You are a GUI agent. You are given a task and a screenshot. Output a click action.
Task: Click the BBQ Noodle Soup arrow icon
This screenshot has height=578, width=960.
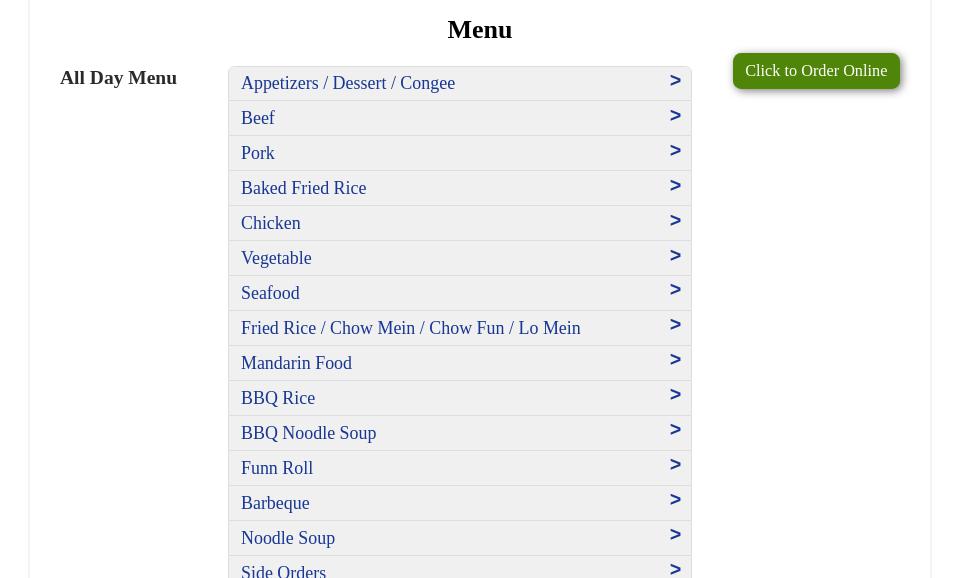coord(675,430)
